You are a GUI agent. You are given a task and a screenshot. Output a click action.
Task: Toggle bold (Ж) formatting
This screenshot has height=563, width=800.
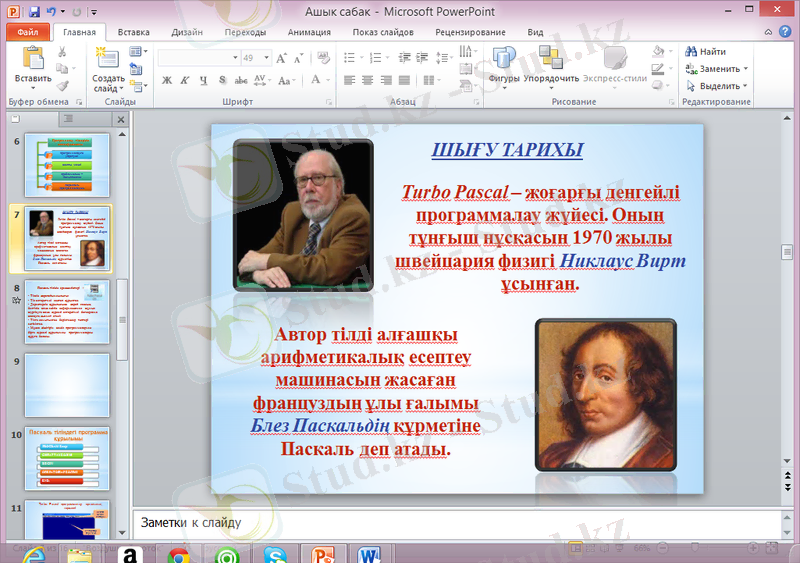(x=167, y=80)
